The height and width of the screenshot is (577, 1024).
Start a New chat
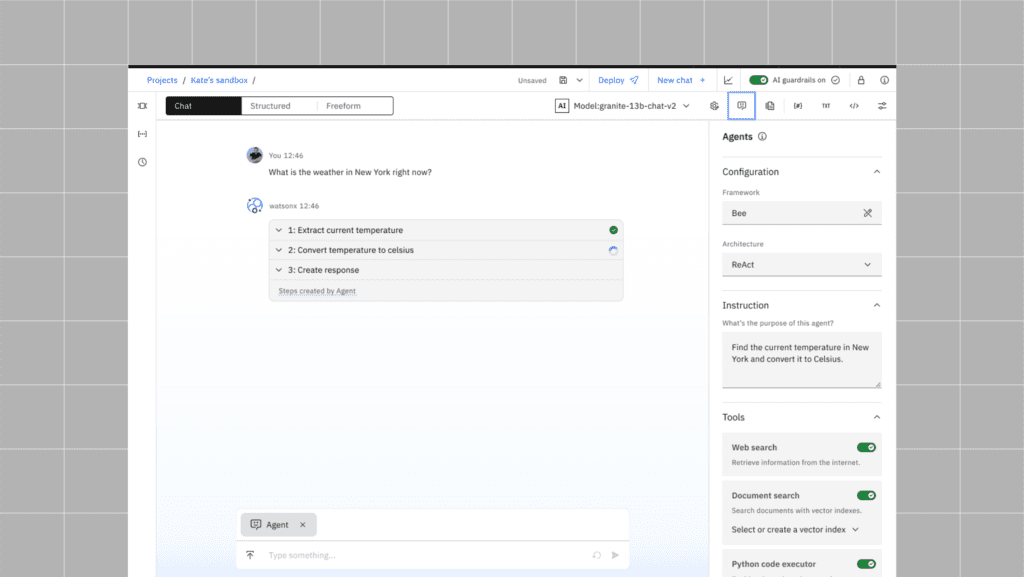(681, 80)
